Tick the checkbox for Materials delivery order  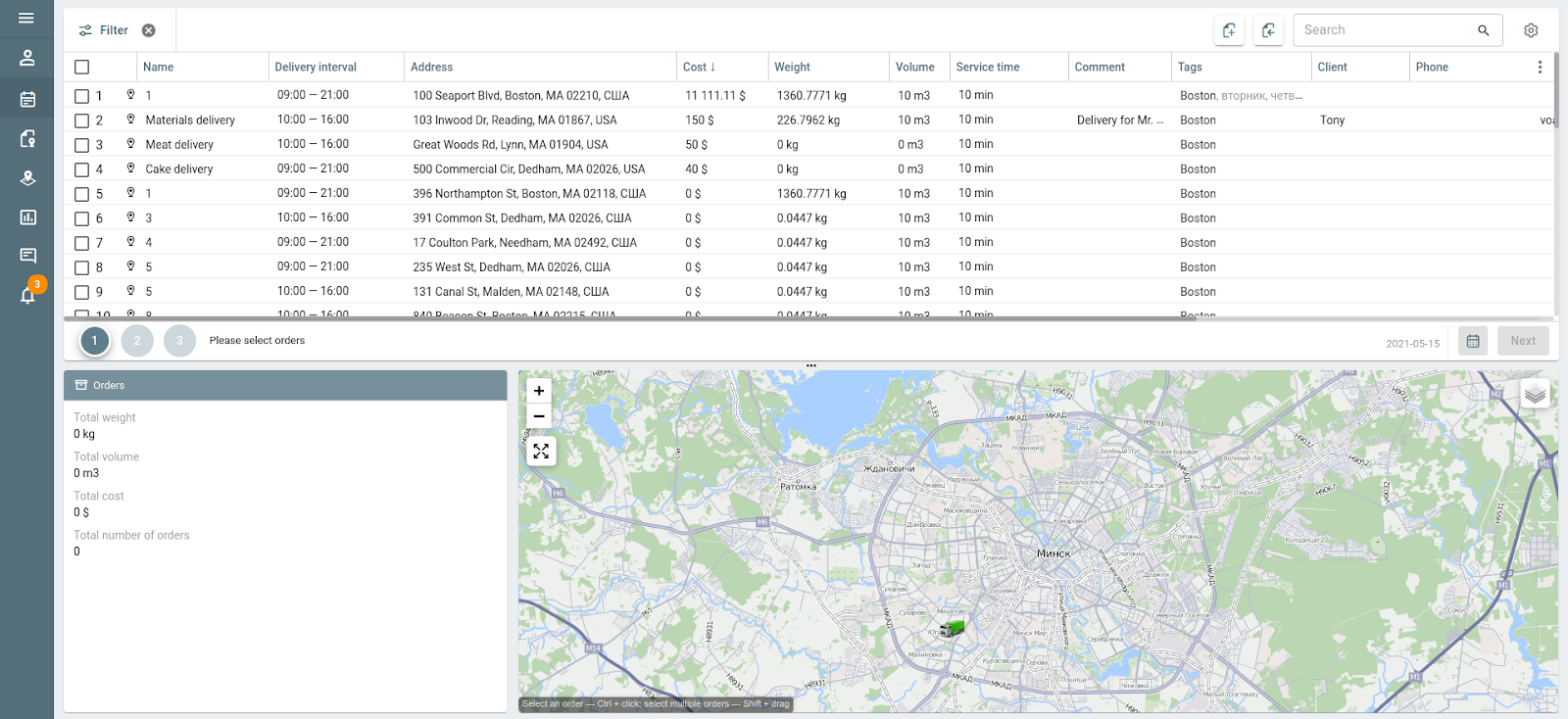[82, 120]
